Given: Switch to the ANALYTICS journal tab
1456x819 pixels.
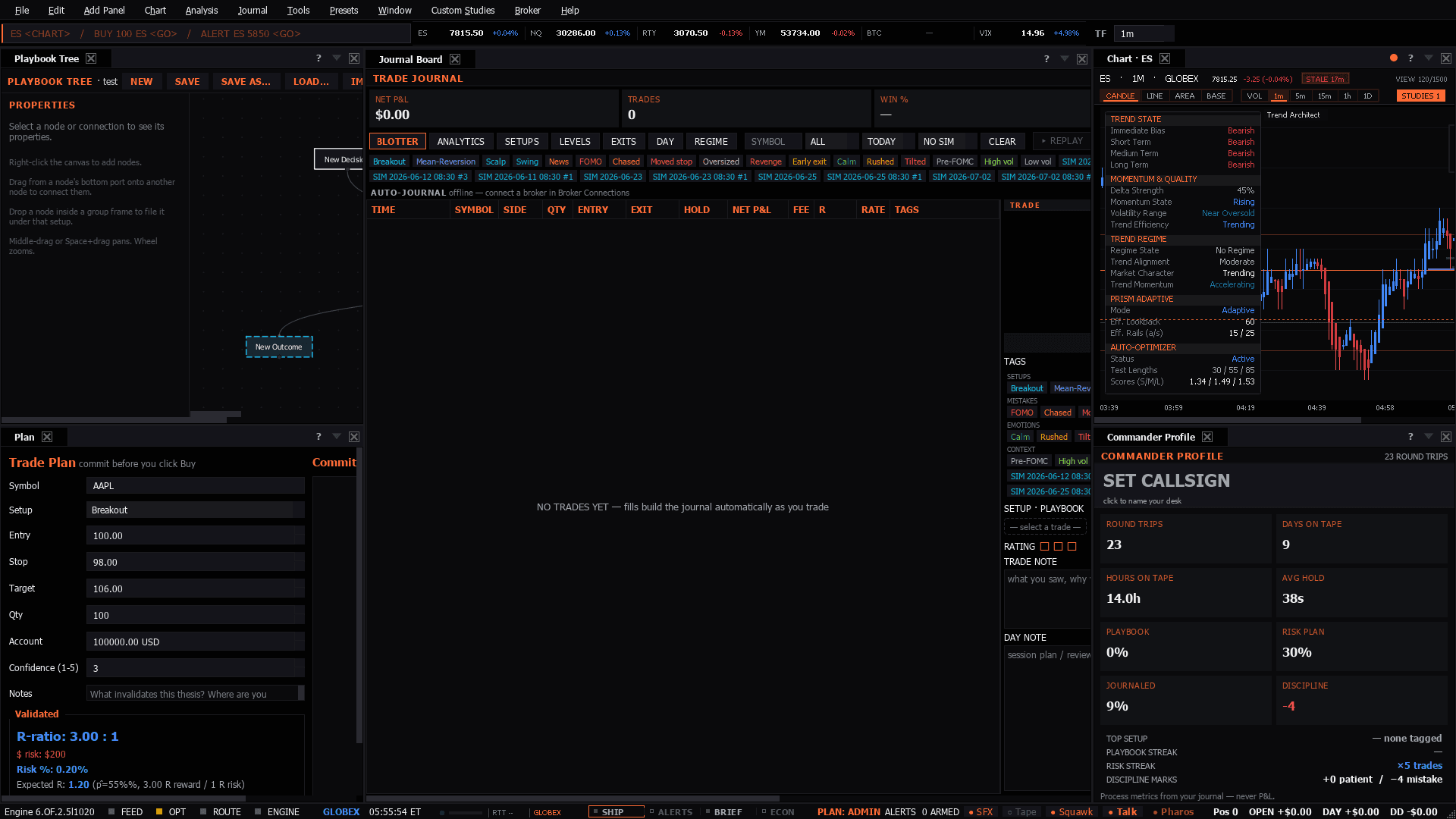Looking at the screenshot, I should pyautogui.click(x=460, y=141).
